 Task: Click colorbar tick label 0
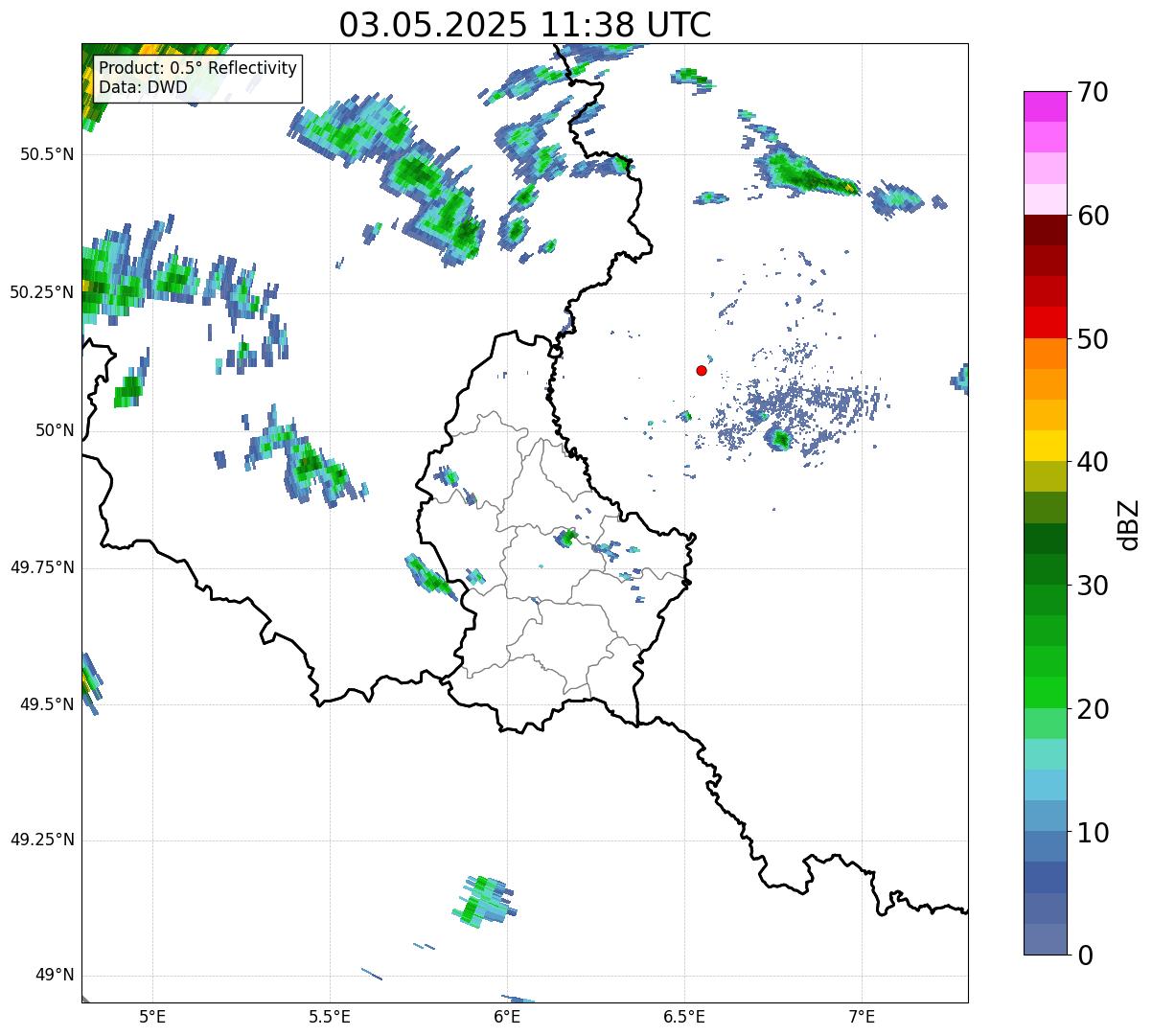tap(1084, 955)
